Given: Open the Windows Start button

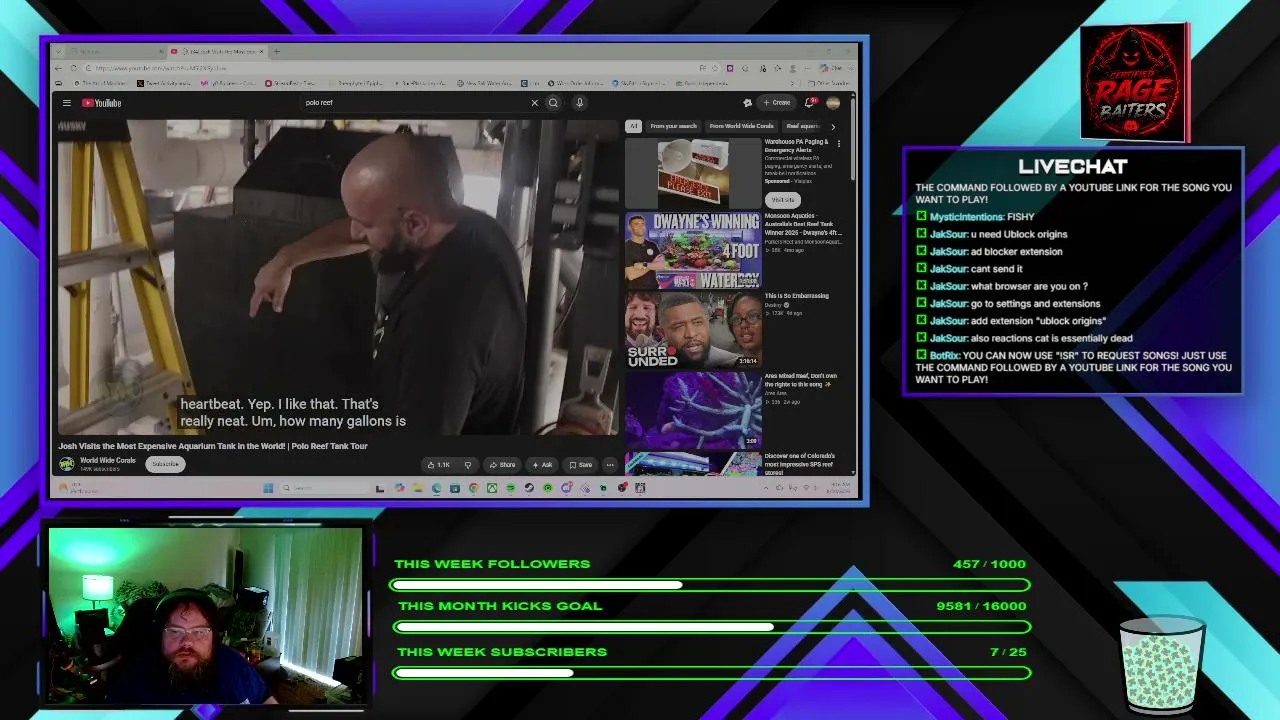Looking at the screenshot, I should click(268, 488).
